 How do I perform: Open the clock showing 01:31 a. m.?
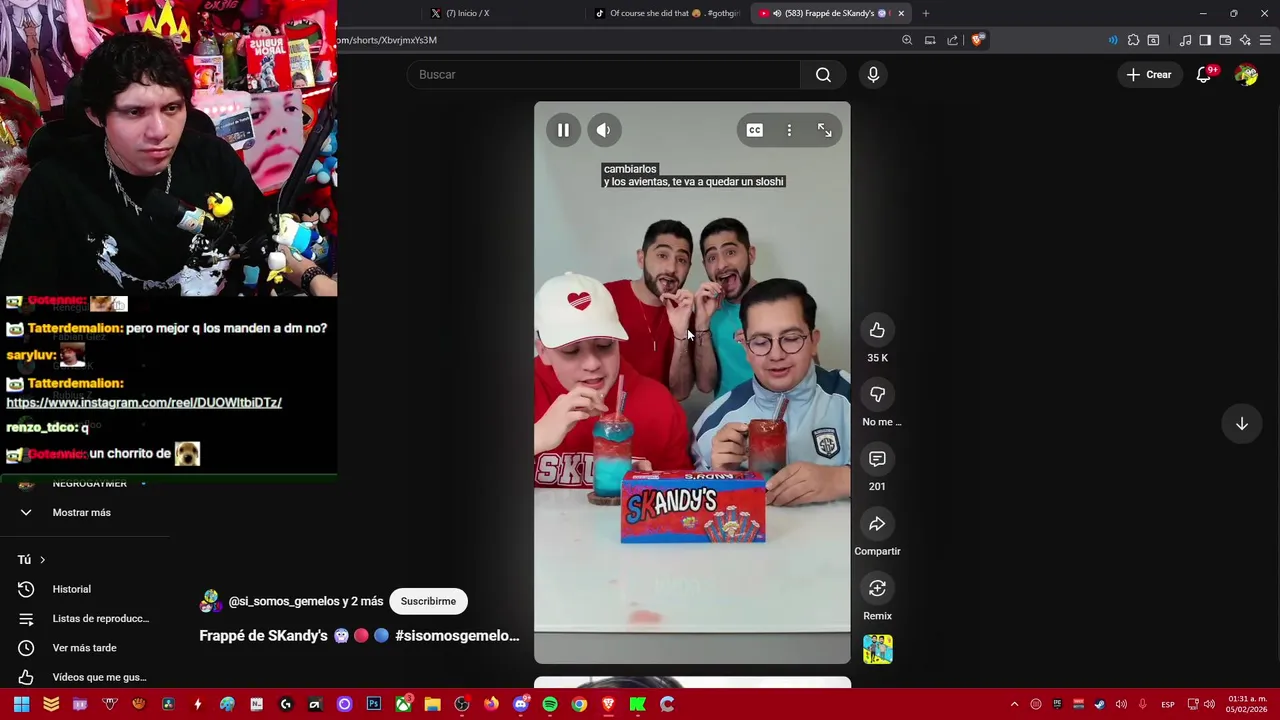pos(1247,704)
